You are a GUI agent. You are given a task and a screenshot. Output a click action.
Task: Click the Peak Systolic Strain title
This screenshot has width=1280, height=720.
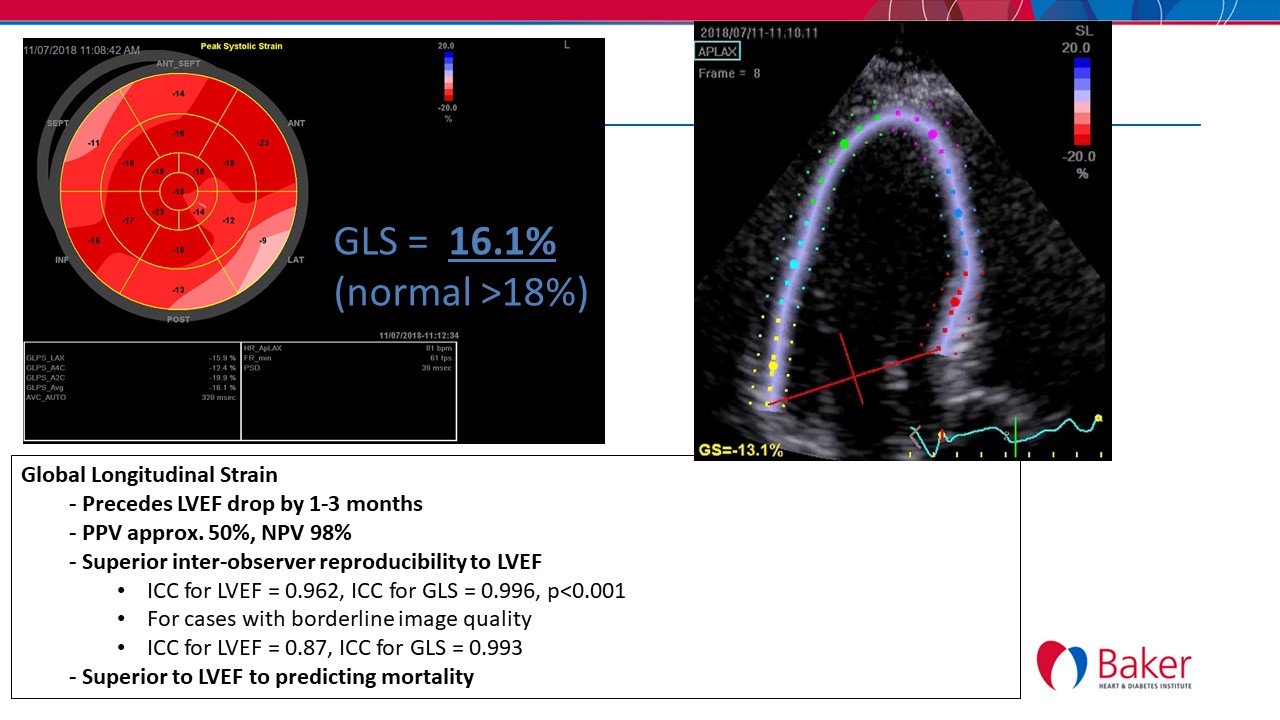coord(240,47)
